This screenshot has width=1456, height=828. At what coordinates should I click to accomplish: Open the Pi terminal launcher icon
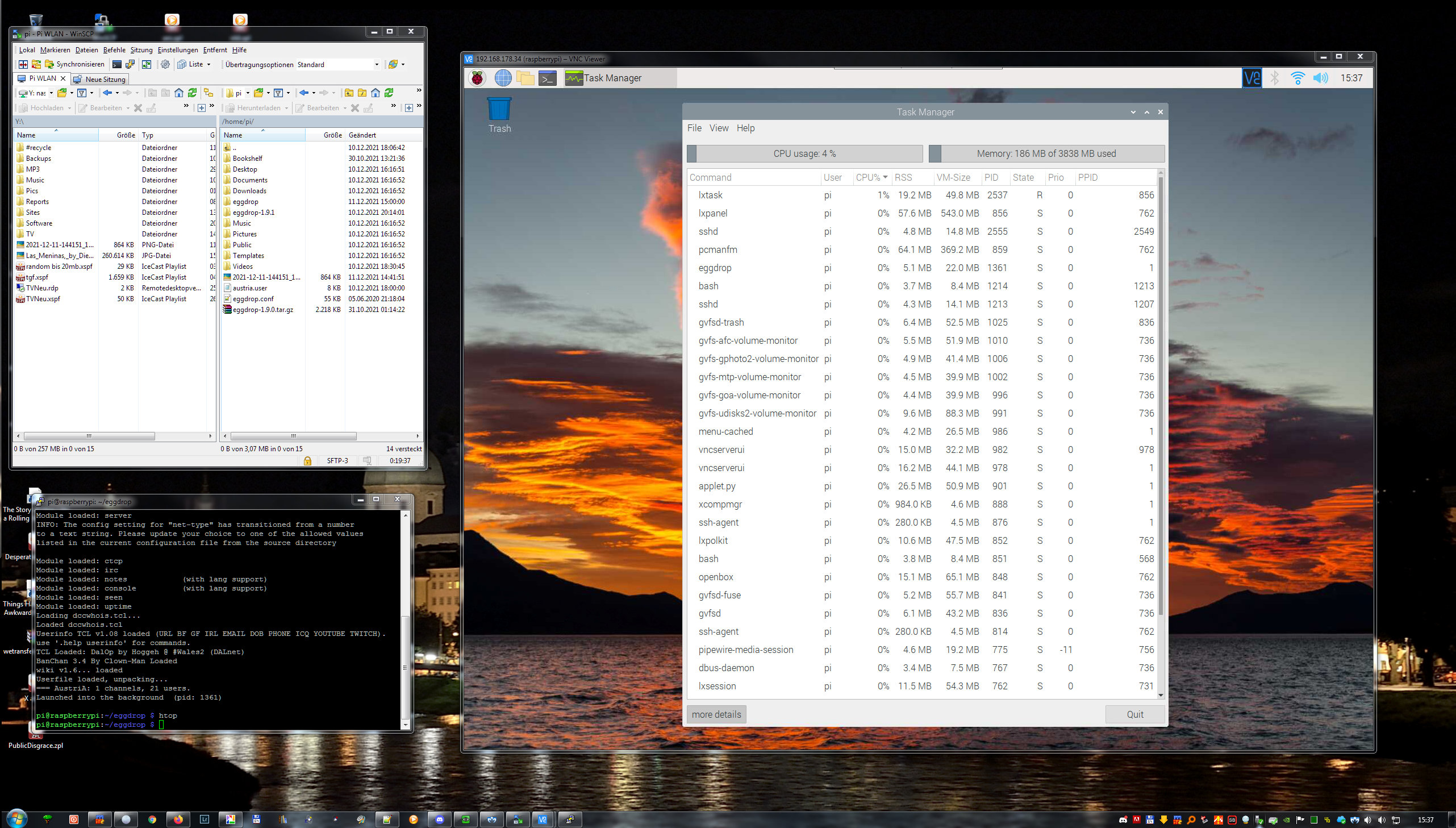click(546, 78)
